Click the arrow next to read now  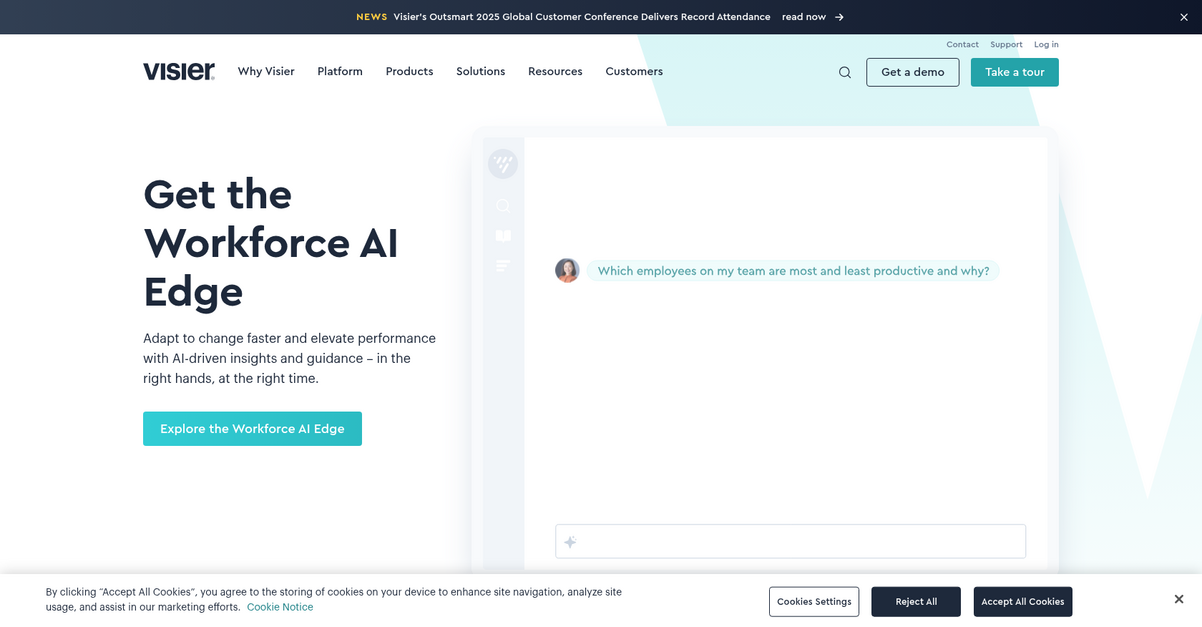pyautogui.click(x=839, y=17)
